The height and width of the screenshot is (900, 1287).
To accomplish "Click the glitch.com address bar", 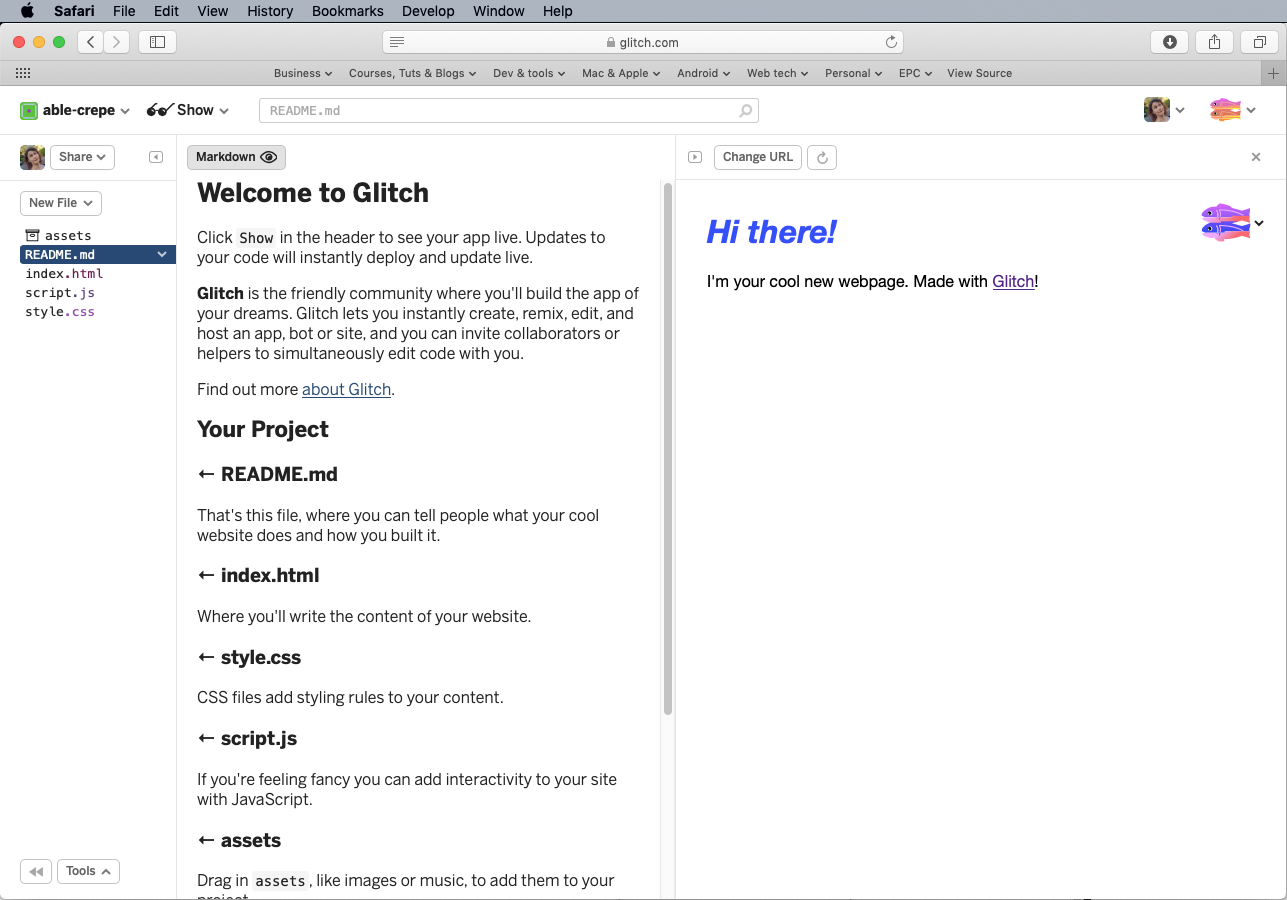I will pyautogui.click(x=643, y=42).
